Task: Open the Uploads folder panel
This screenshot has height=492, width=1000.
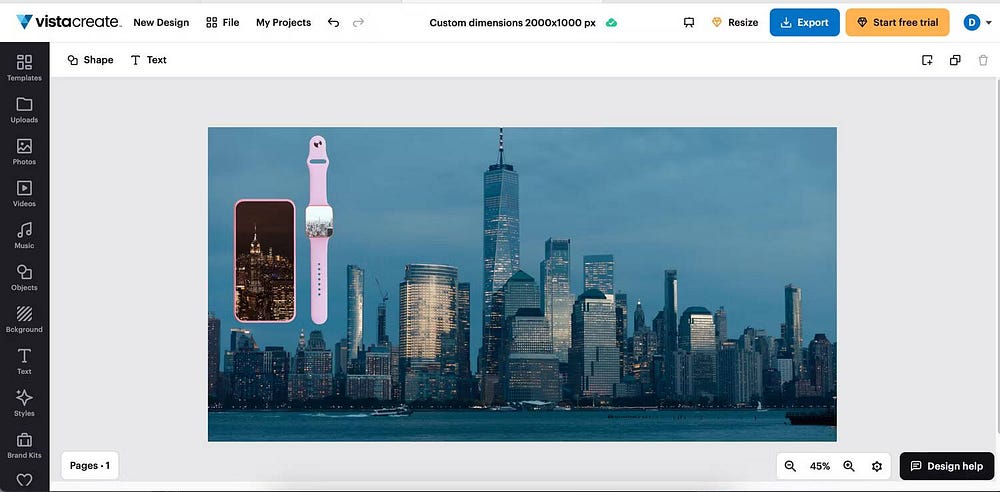Action: (x=24, y=109)
